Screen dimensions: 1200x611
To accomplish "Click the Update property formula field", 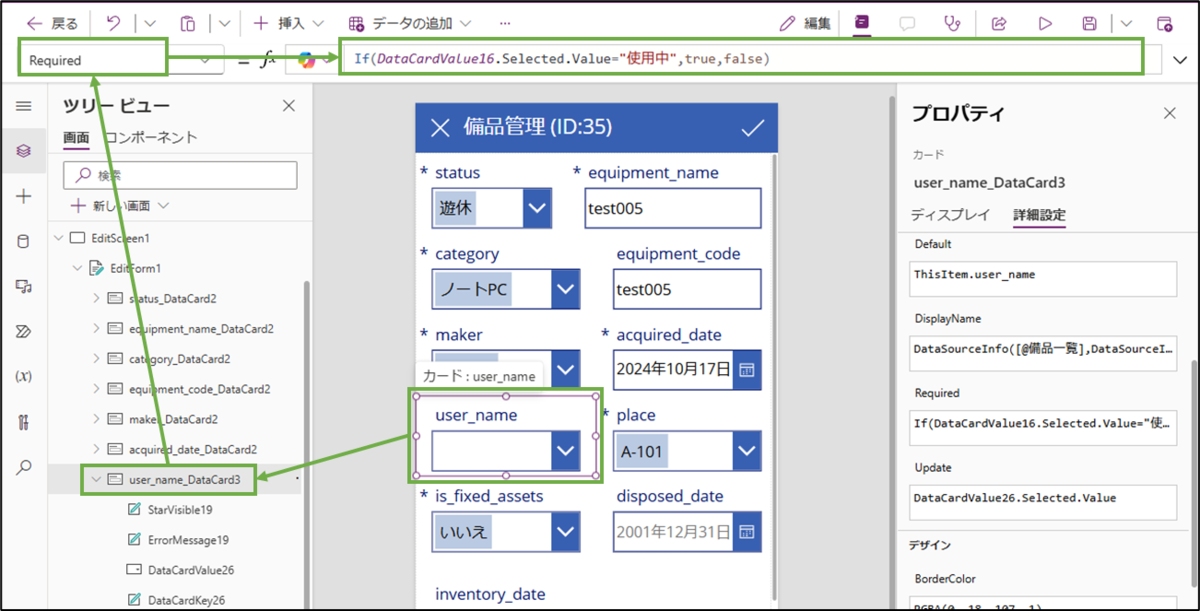I will click(1044, 502).
